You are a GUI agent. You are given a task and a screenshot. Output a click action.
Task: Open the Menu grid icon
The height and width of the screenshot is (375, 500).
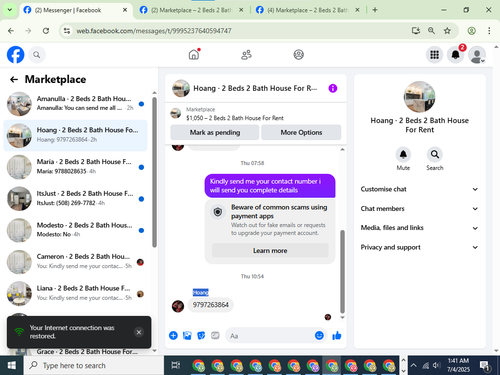click(x=434, y=55)
